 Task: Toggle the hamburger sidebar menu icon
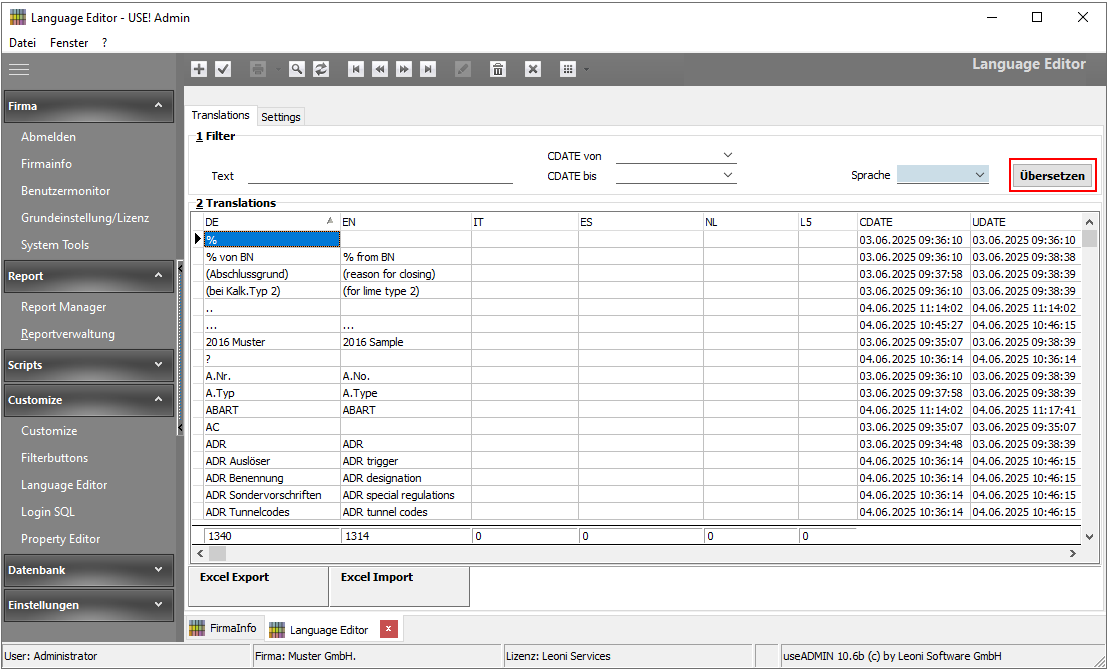click(19, 70)
